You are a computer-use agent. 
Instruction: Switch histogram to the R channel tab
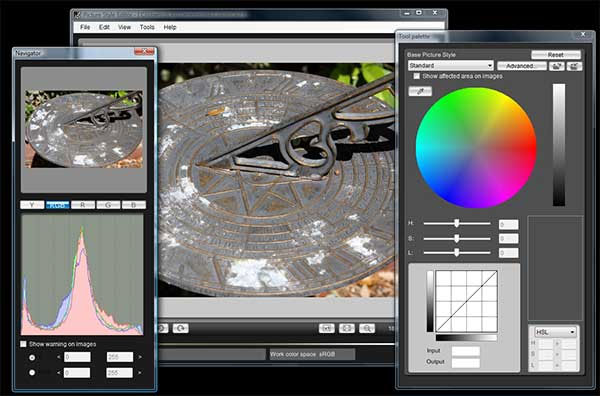coord(83,205)
